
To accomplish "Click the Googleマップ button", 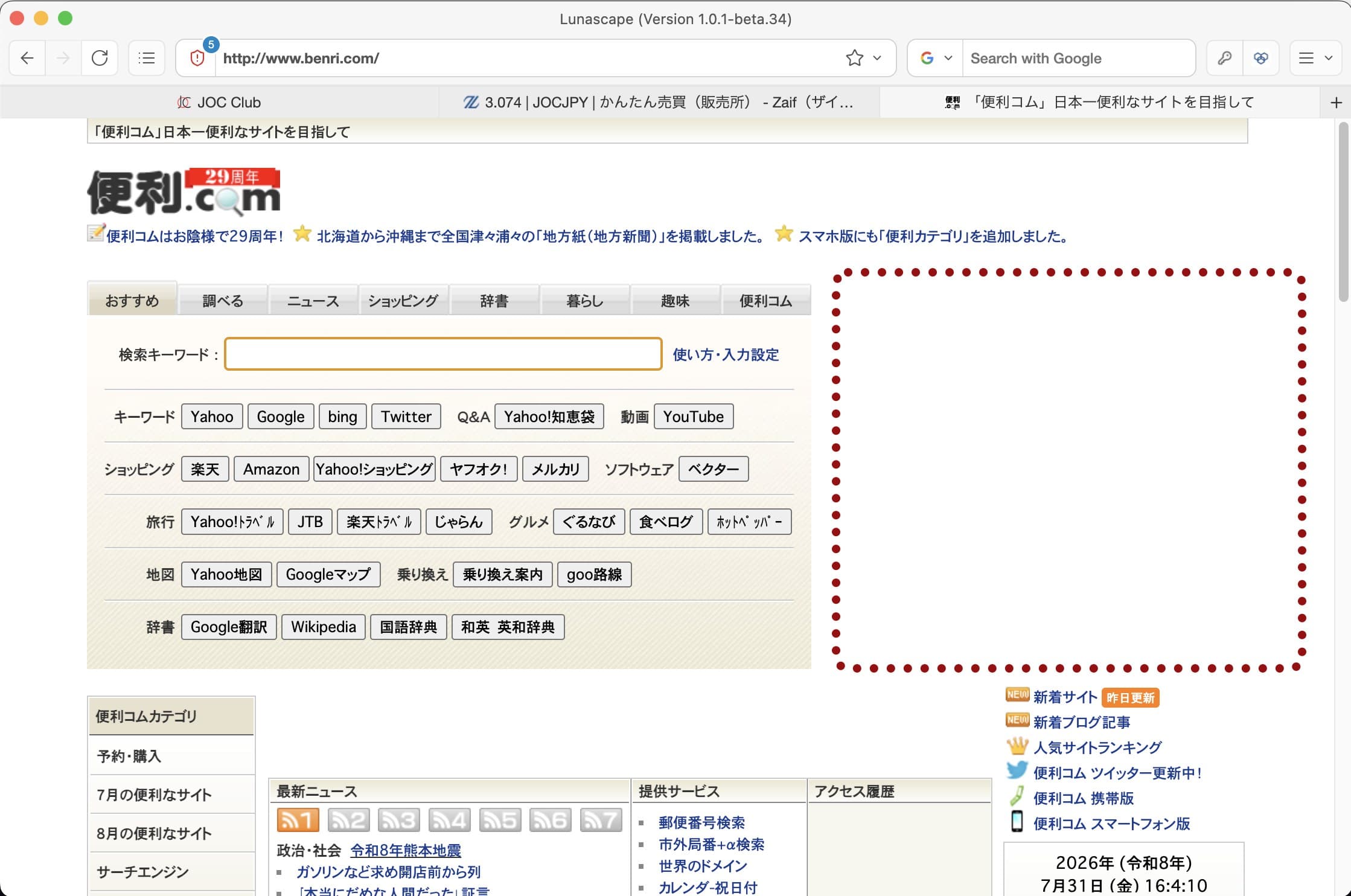I will click(x=328, y=574).
